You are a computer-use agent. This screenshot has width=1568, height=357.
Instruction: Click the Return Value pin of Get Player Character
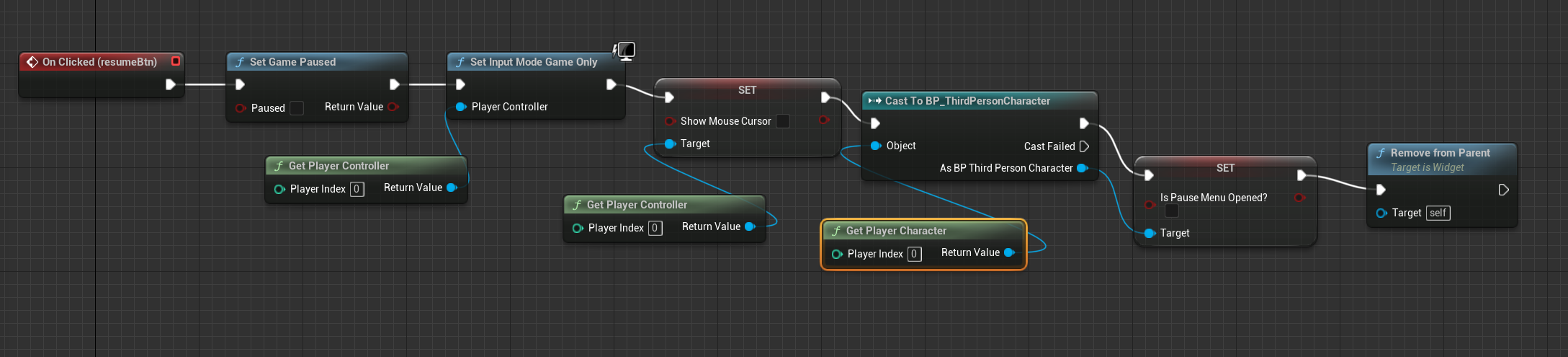coord(1009,252)
